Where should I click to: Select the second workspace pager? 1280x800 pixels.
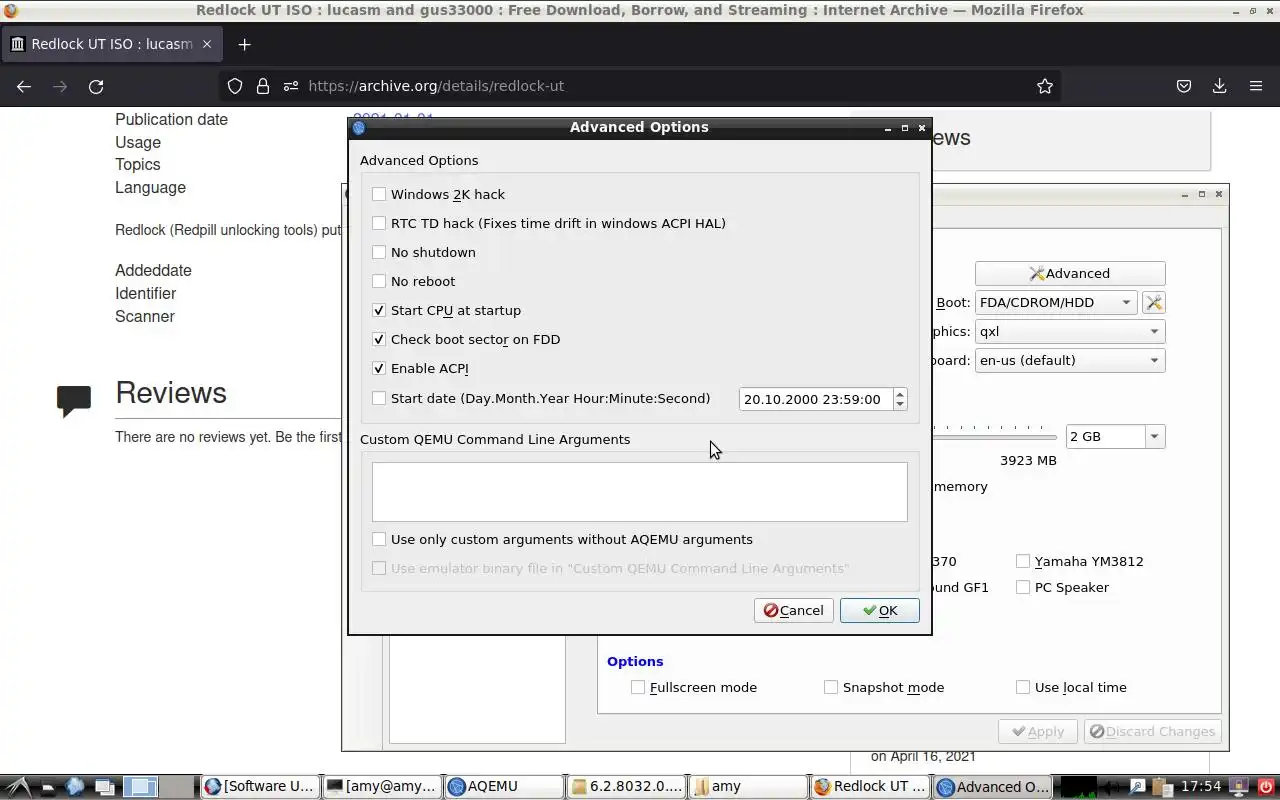pyautogui.click(x=176, y=786)
